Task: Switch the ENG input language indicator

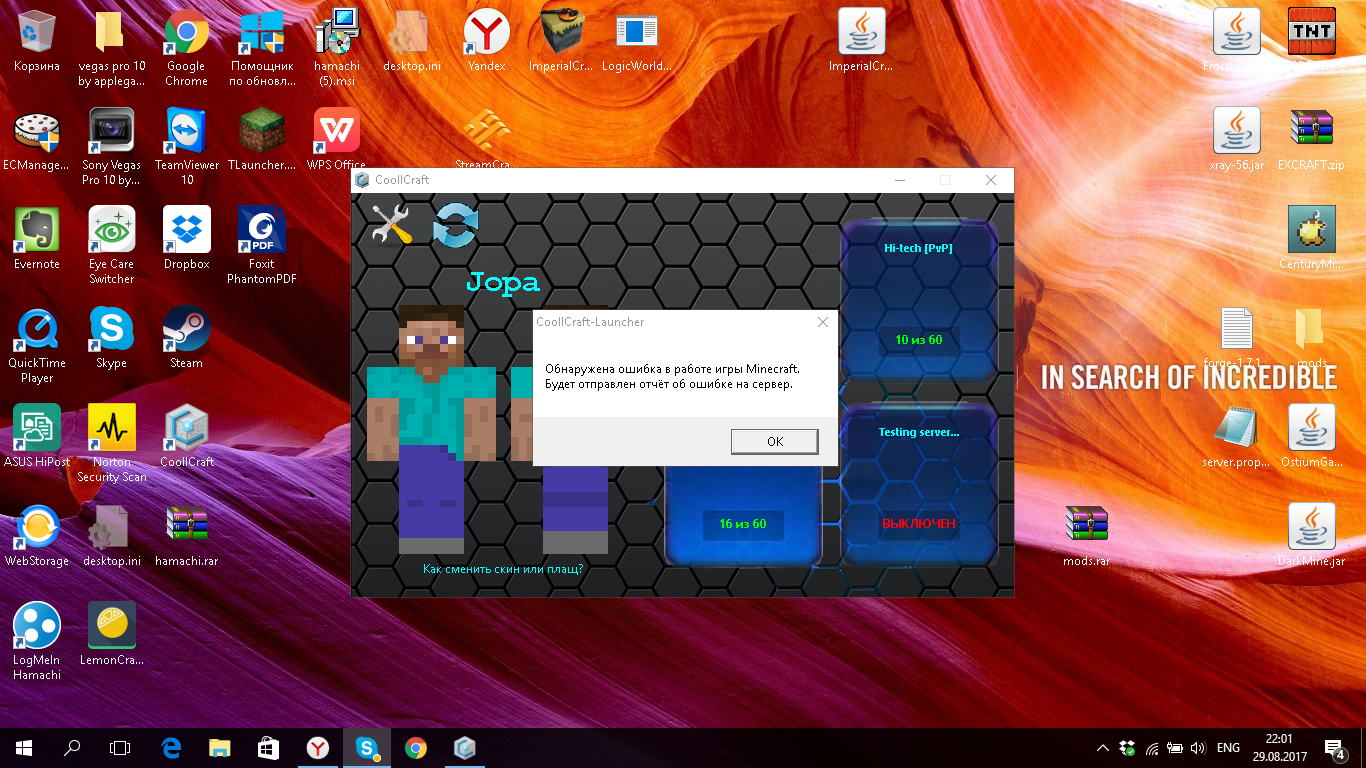Action: point(1228,747)
